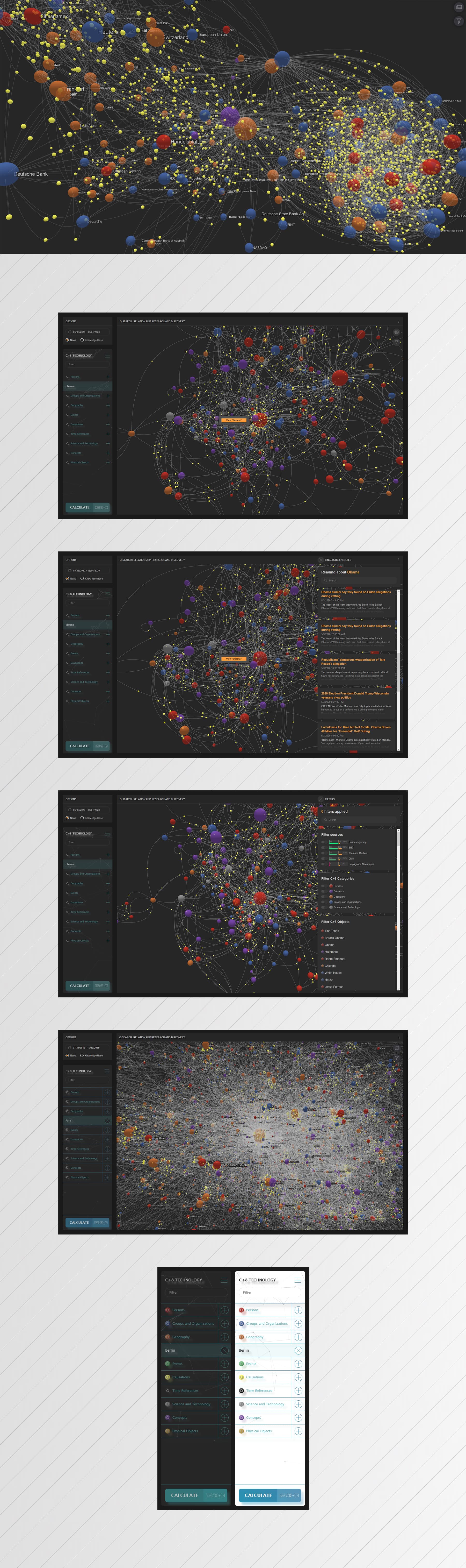Open hamburger menu in bottom light sidebar
This screenshot has width=466, height=1568.
(x=297, y=1280)
